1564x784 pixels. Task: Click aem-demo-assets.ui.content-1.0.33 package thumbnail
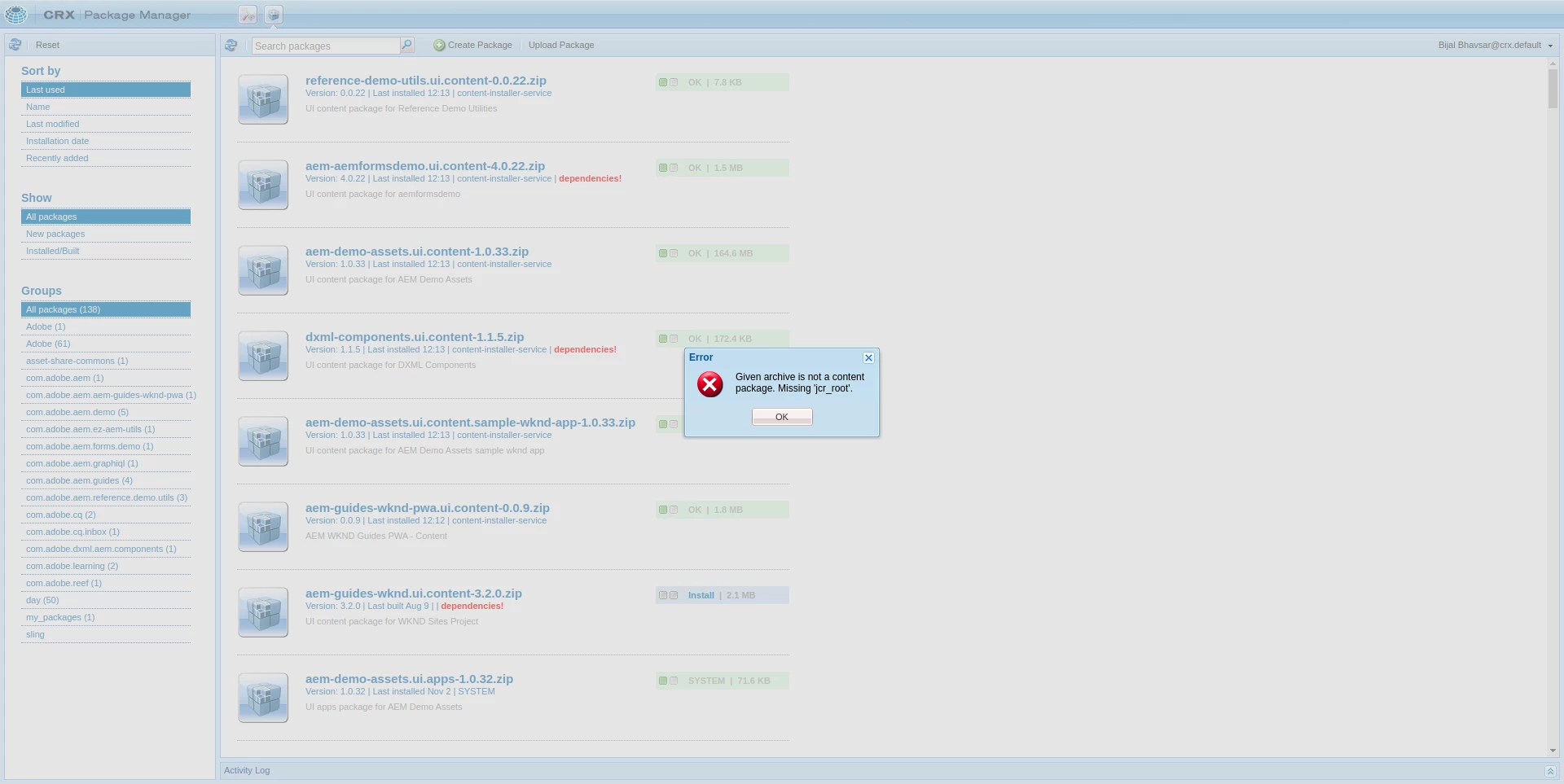coord(263,270)
